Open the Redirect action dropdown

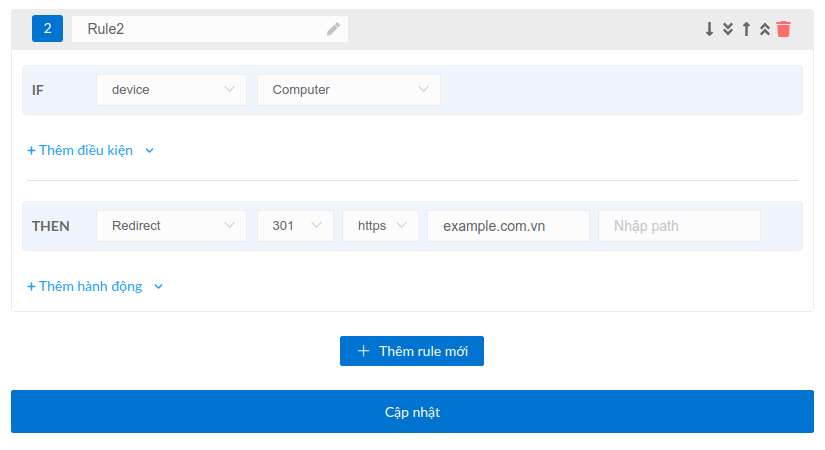(x=172, y=226)
